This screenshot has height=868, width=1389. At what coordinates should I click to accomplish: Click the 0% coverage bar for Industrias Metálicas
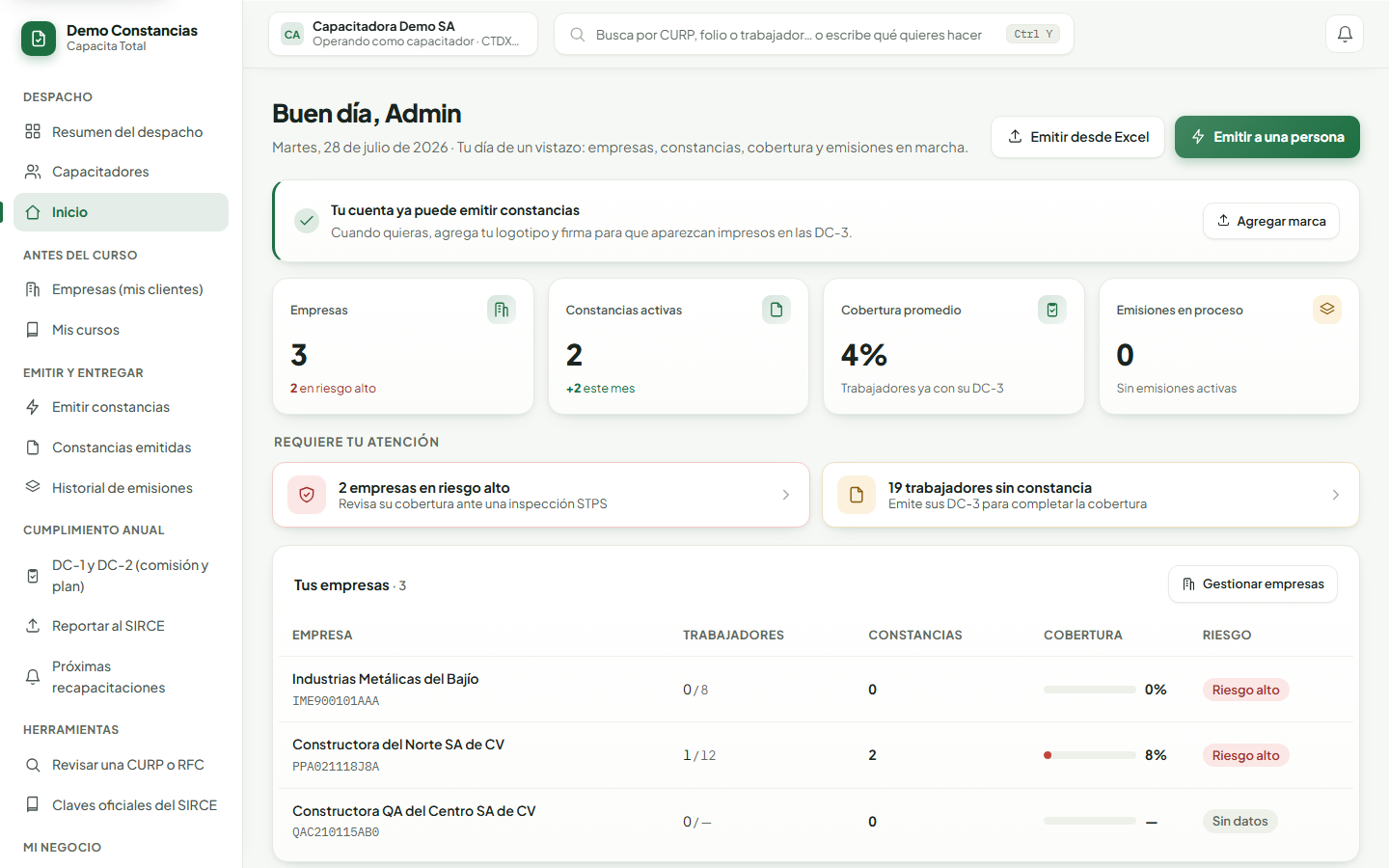click(x=1090, y=690)
